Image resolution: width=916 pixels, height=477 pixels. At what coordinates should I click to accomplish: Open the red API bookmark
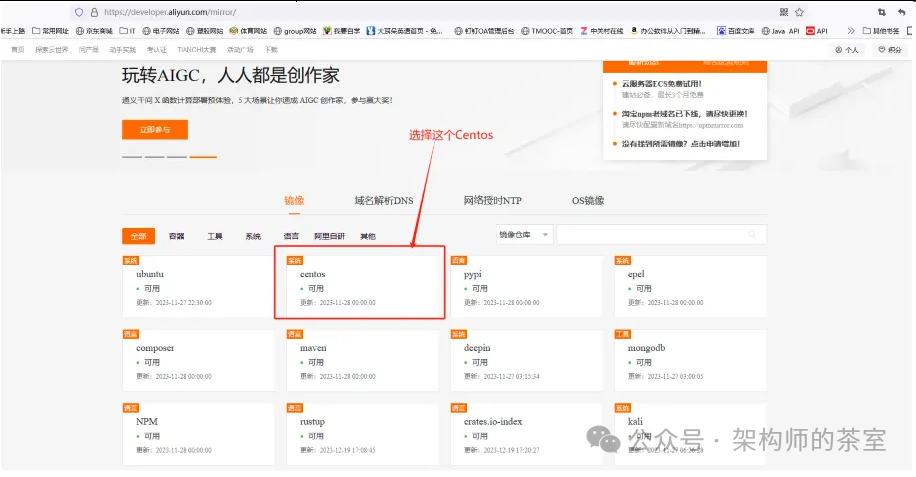(817, 31)
